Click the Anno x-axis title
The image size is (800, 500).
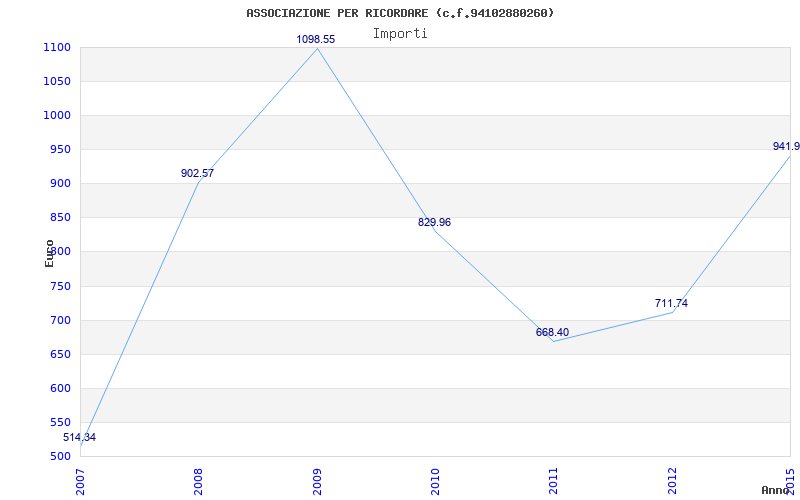point(775,490)
